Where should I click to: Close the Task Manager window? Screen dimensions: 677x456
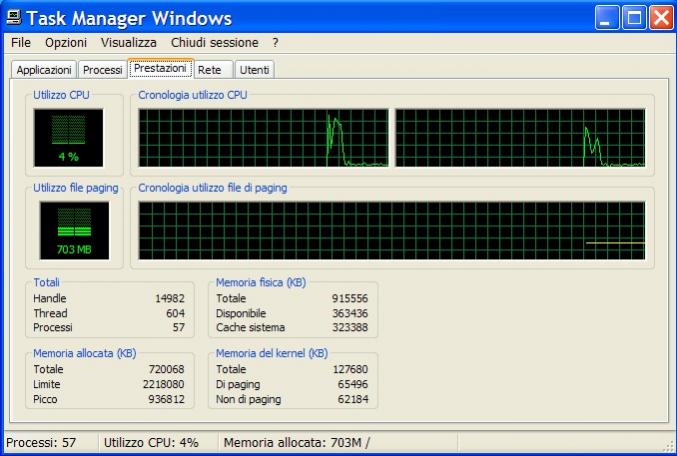(661, 18)
